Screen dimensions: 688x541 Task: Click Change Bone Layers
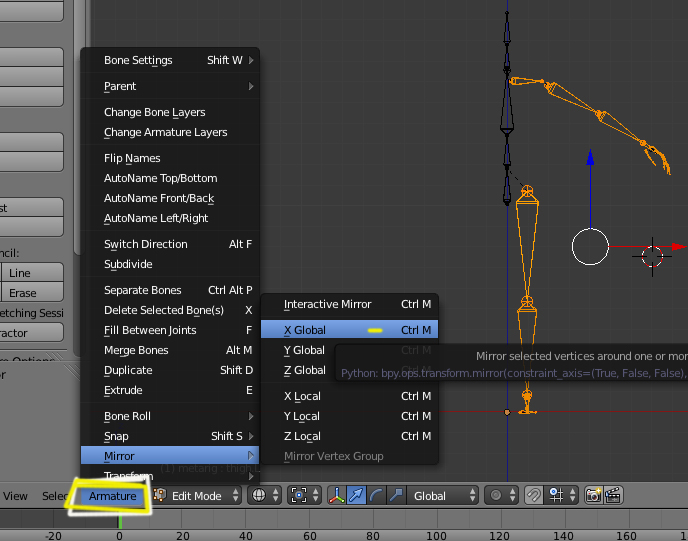170,112
